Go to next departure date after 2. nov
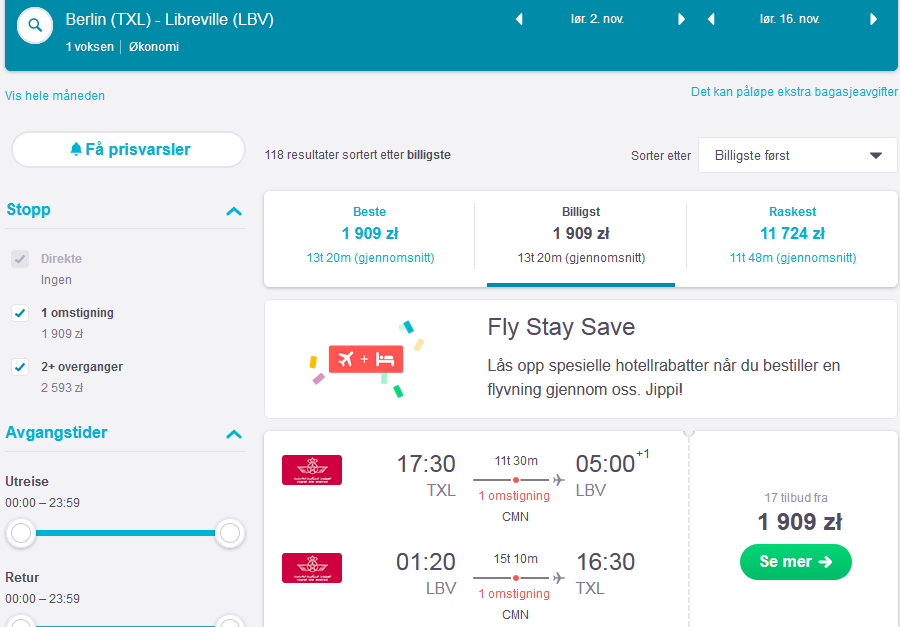The image size is (900, 627). [681, 20]
